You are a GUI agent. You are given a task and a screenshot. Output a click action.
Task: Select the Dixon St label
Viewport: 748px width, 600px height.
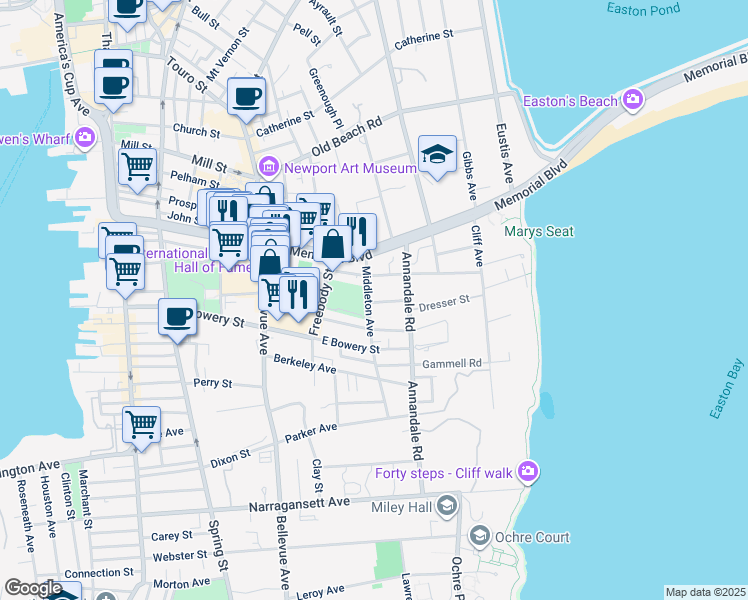(230, 458)
